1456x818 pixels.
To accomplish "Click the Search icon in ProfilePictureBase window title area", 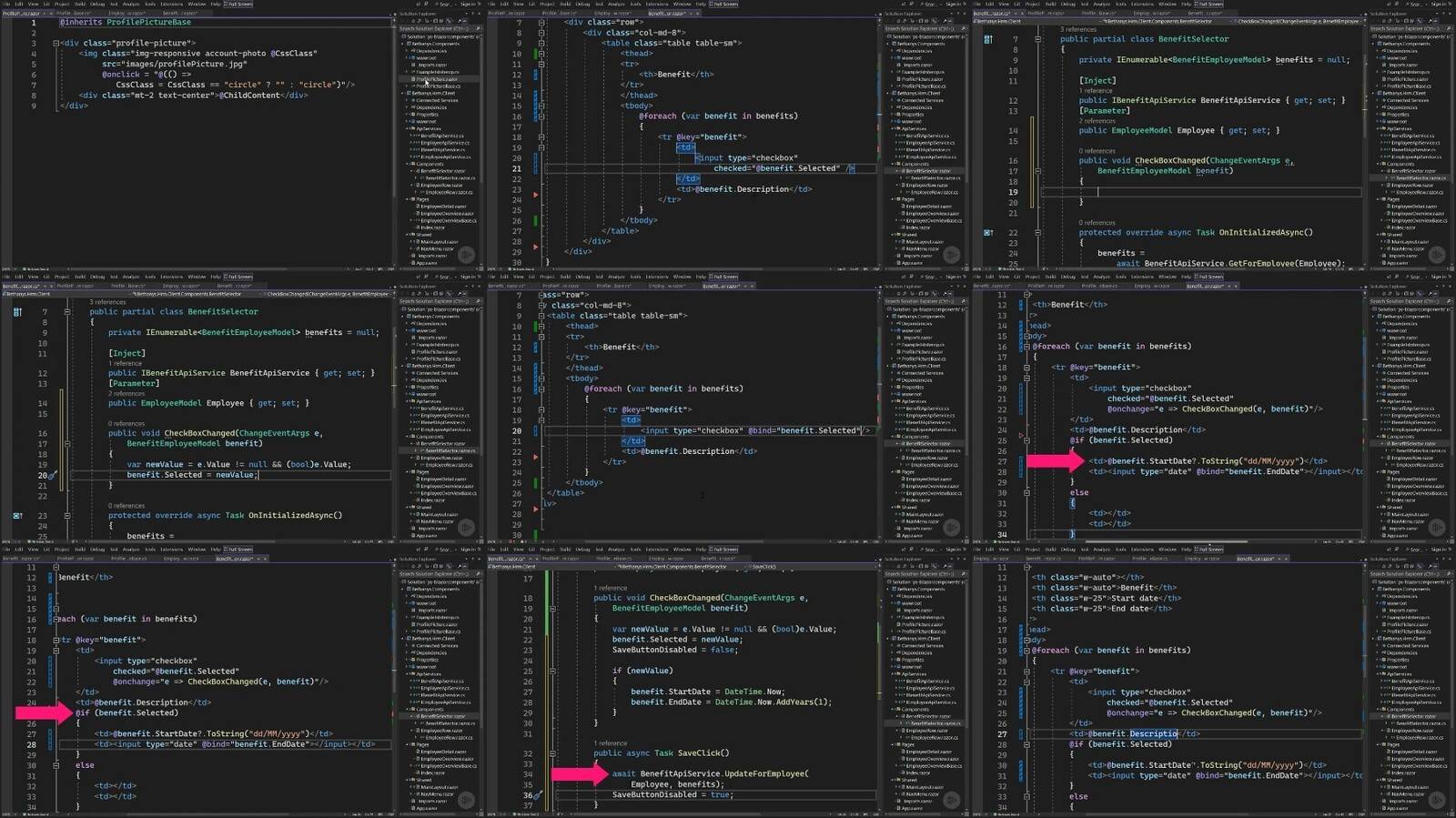I will 437,4.
